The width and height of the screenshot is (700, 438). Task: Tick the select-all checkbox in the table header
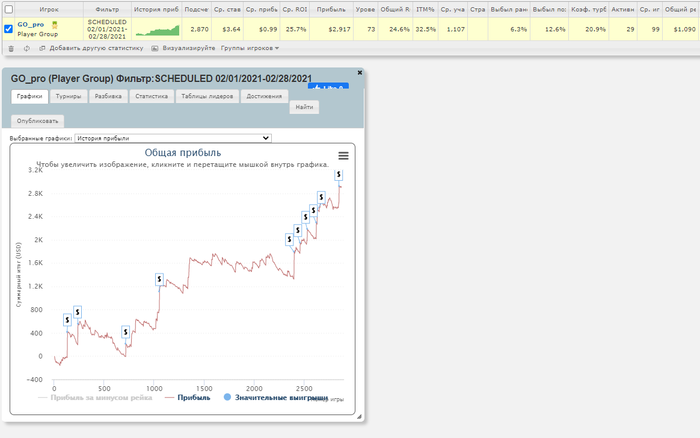(8, 9)
